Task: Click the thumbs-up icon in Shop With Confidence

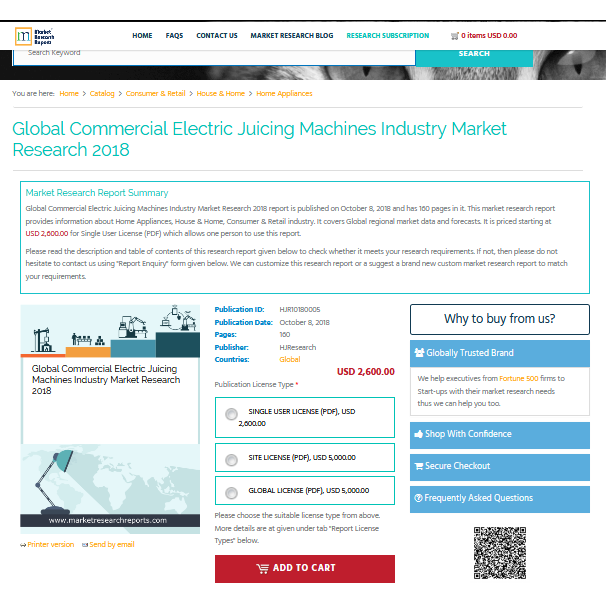Action: click(419, 434)
